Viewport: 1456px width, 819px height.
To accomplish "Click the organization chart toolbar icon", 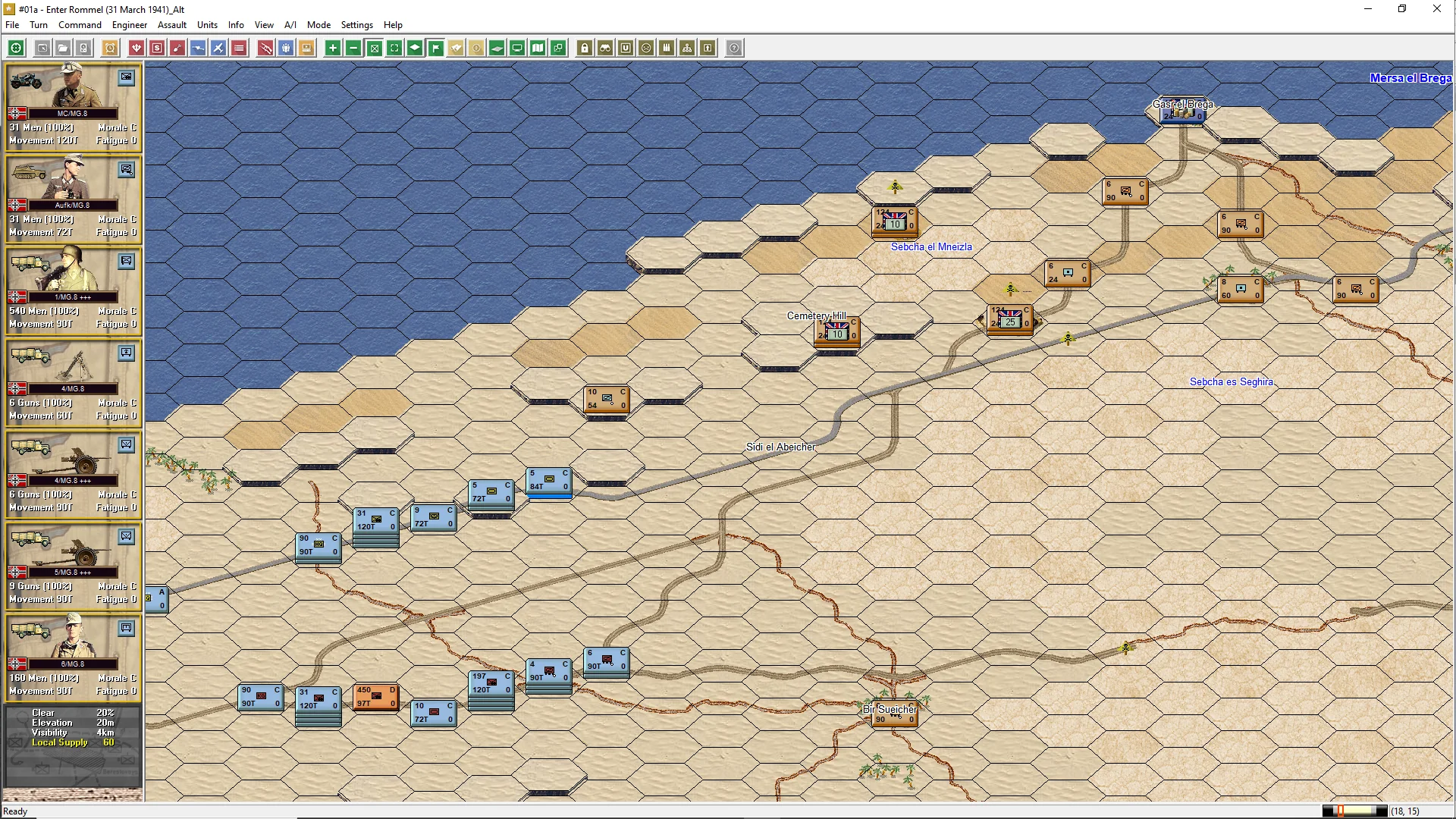I will tap(687, 48).
